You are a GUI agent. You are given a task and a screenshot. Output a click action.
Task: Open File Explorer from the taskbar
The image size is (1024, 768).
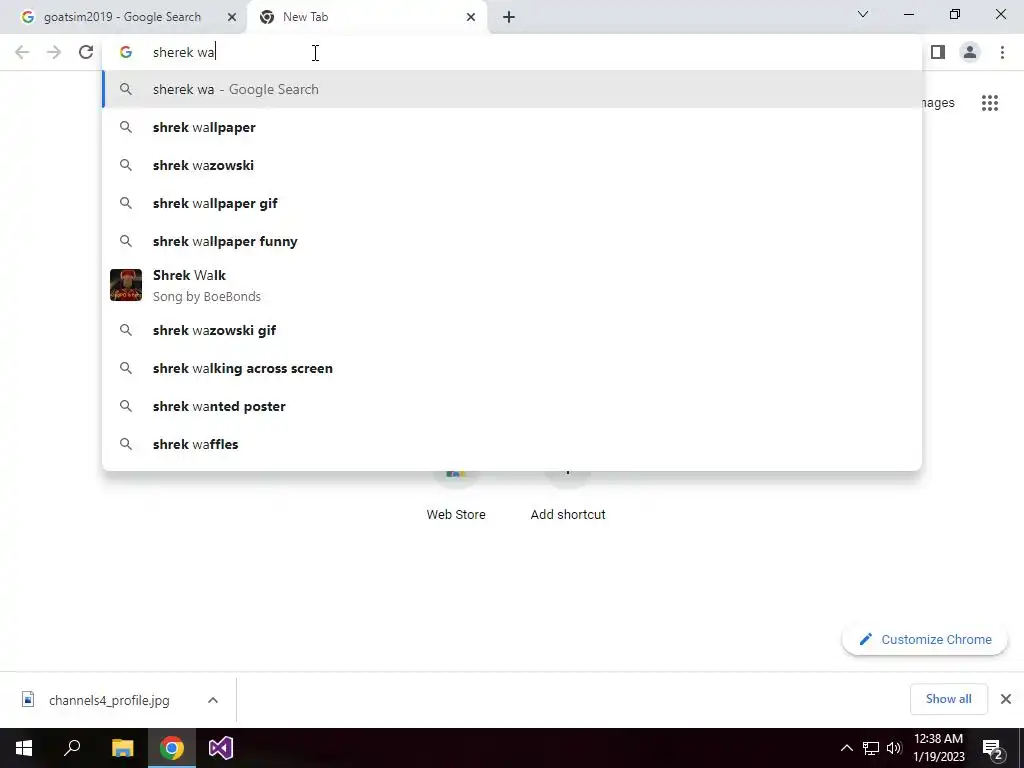point(122,748)
